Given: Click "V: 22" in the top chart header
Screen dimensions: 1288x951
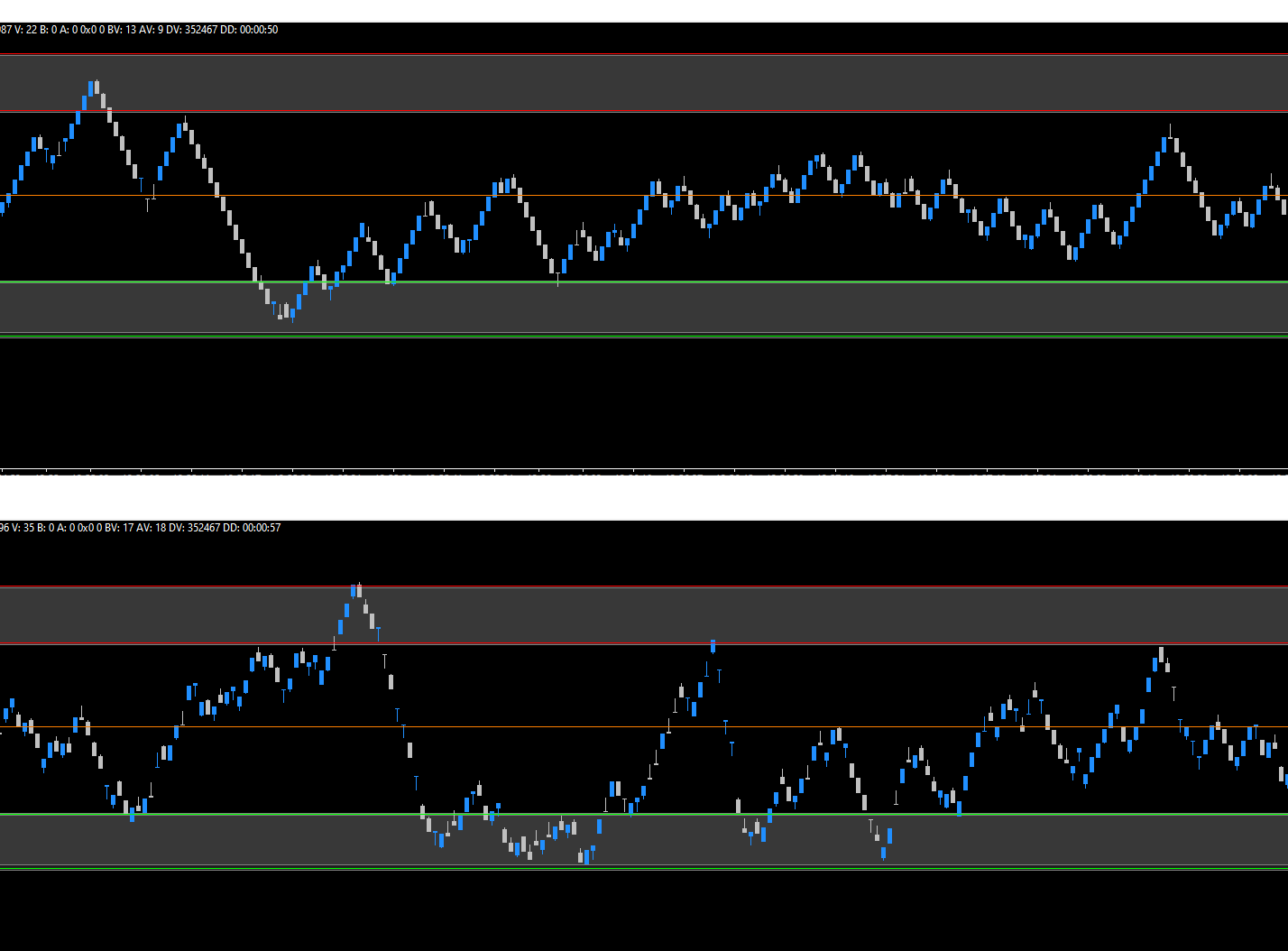Looking at the screenshot, I should 25,30.
